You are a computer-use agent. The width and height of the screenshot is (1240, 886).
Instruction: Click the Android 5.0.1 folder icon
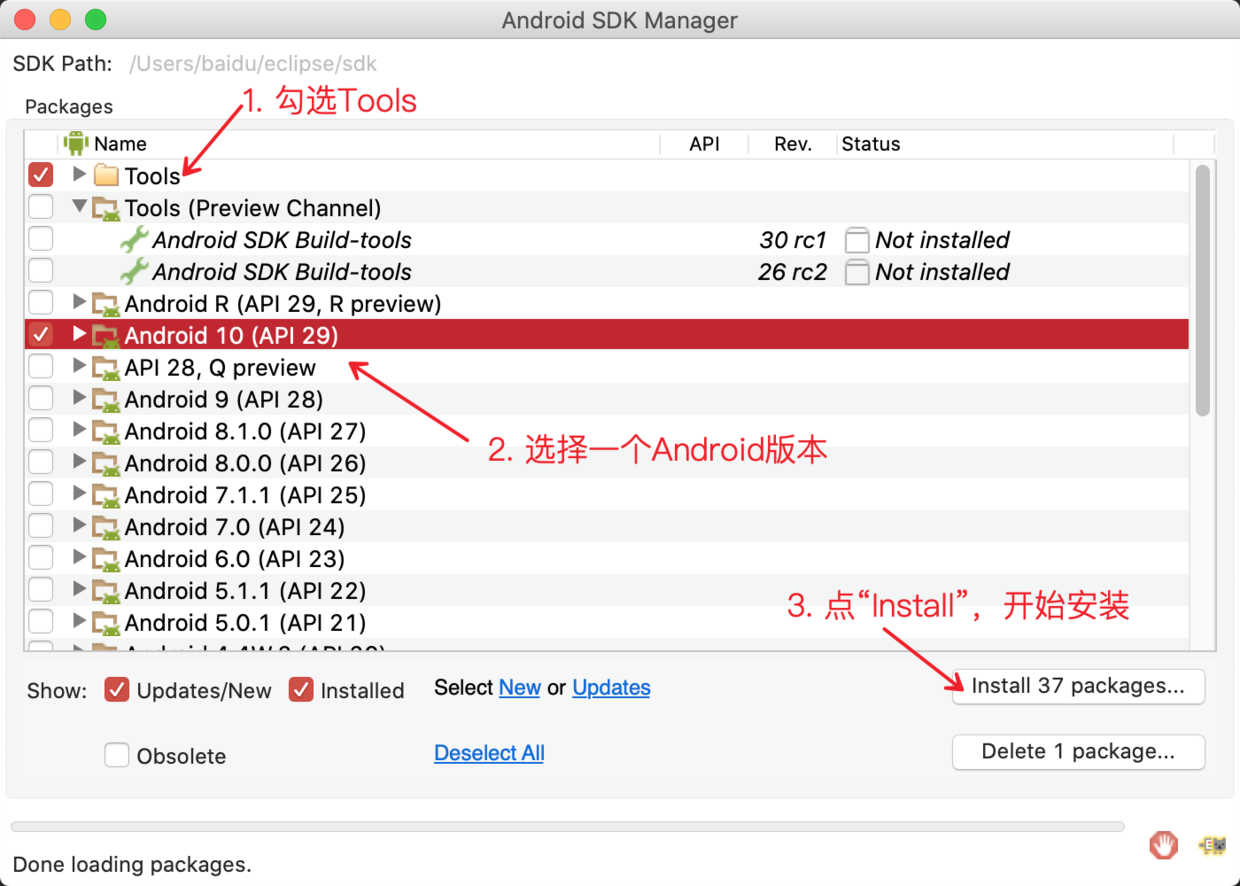106,623
